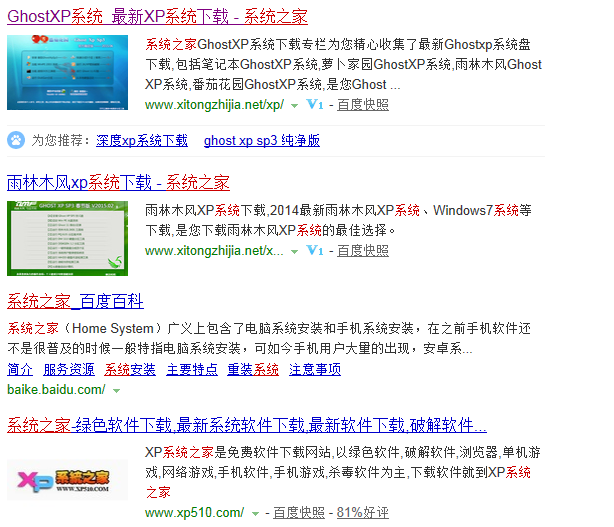
Task: Open the 系统之家-绿色软件下载 result title
Action: point(247,424)
